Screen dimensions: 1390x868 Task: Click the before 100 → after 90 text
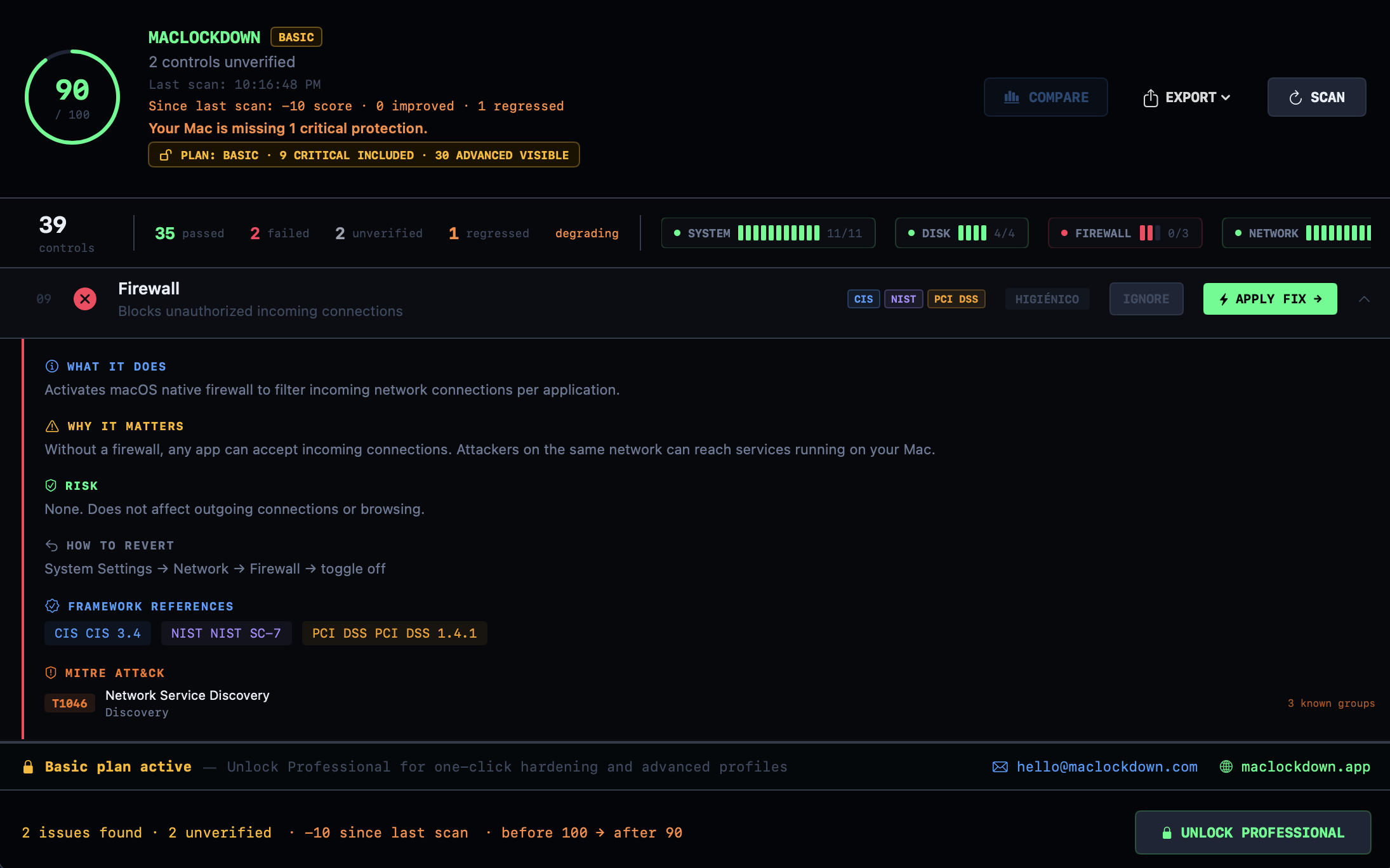592,832
